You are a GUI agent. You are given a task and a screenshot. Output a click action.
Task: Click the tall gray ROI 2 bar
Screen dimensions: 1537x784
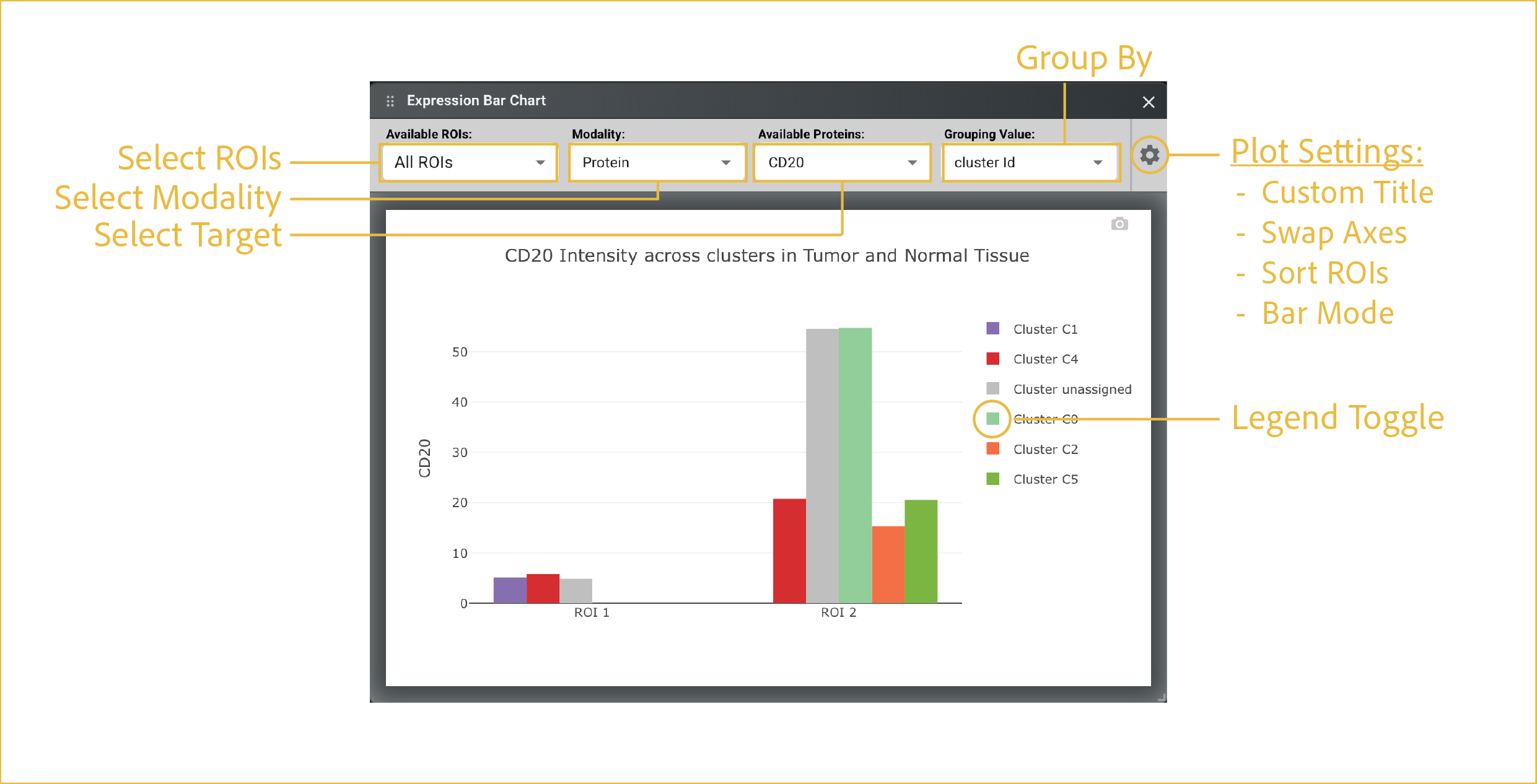(822, 466)
